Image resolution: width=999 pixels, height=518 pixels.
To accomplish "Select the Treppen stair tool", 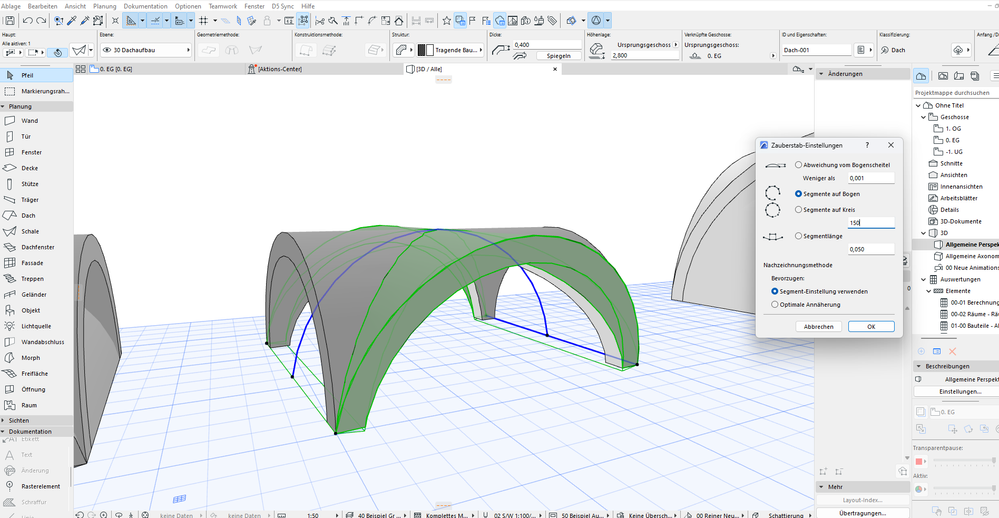I will point(32,279).
